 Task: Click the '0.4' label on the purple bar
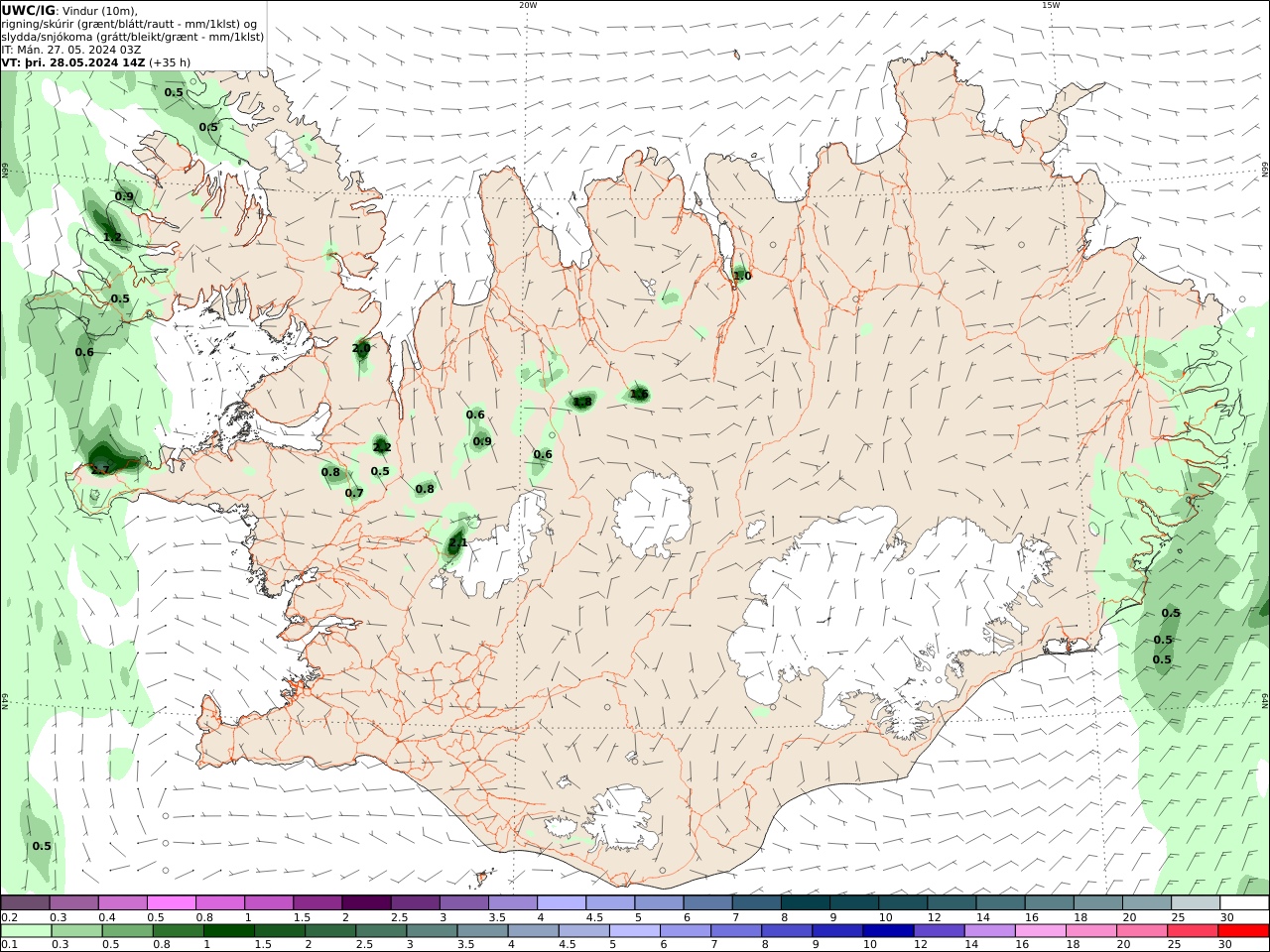[x=107, y=917]
